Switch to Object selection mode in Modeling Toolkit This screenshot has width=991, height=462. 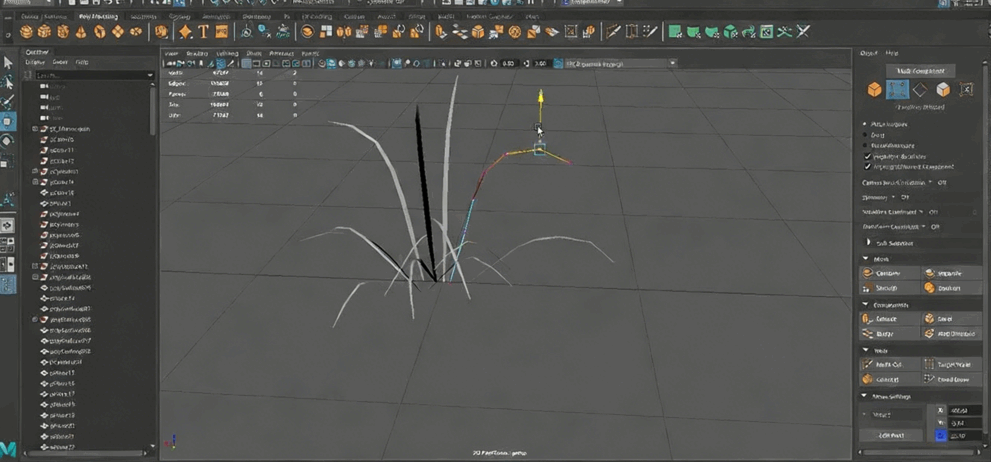[x=875, y=90]
